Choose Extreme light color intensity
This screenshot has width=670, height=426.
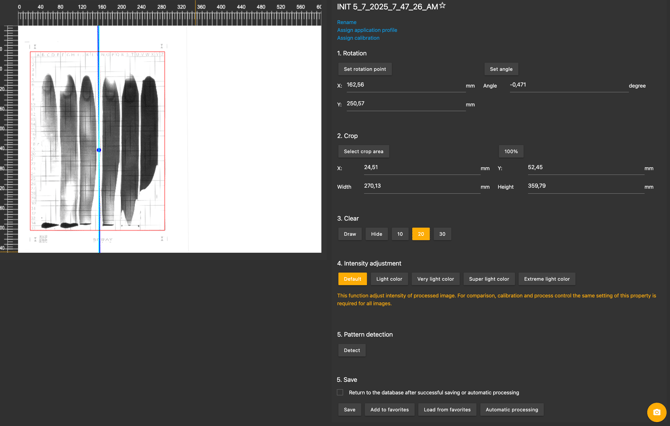(x=546, y=279)
